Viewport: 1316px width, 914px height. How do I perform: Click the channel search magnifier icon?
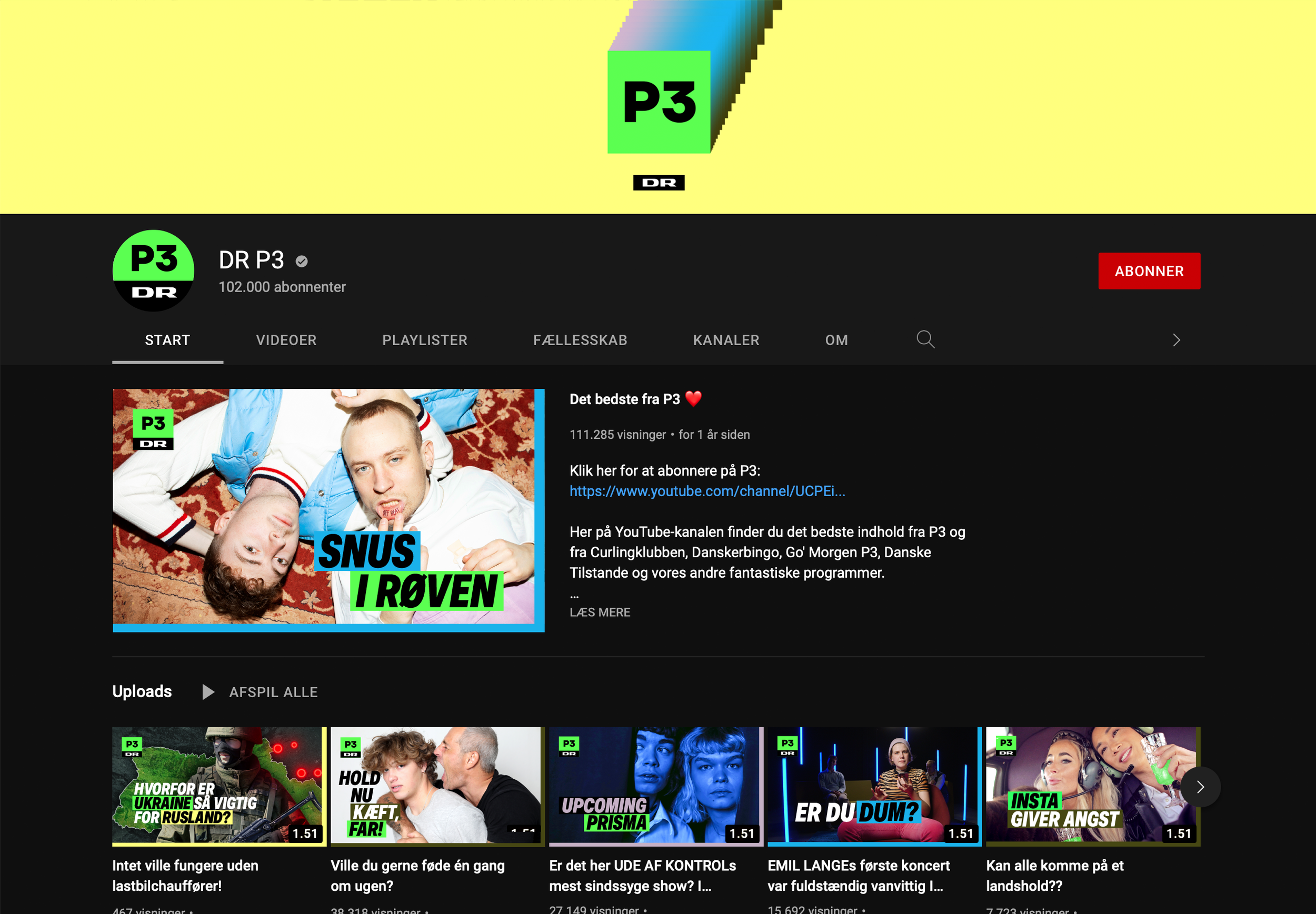[x=925, y=339]
